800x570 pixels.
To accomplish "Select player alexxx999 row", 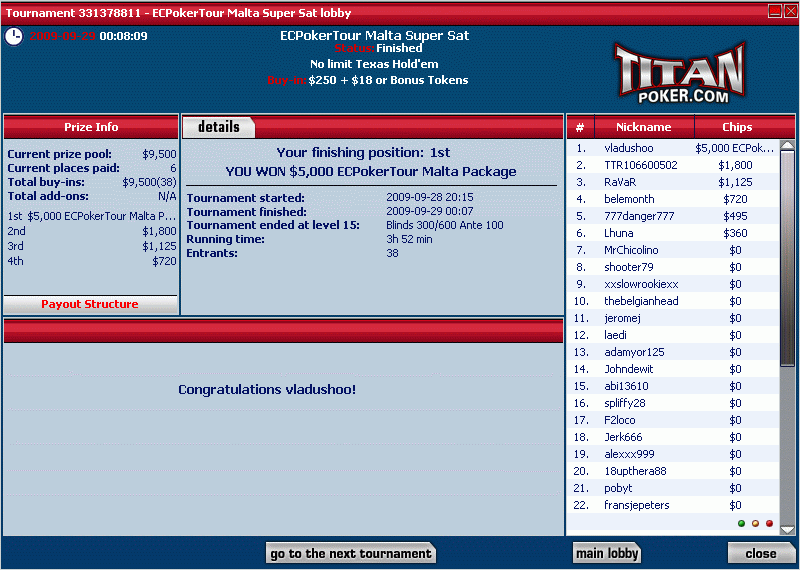I will [673, 454].
